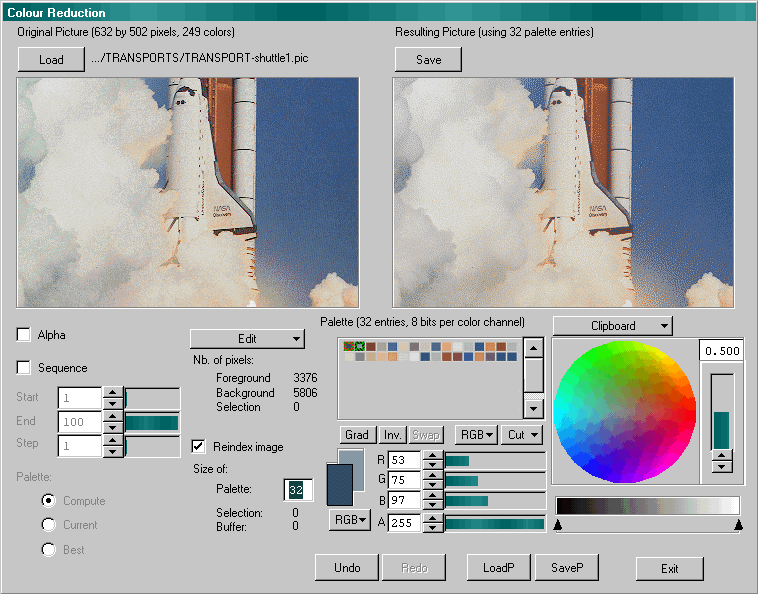Click the grayscale gradient ramp
This screenshot has width=758, height=594.
coord(647,506)
